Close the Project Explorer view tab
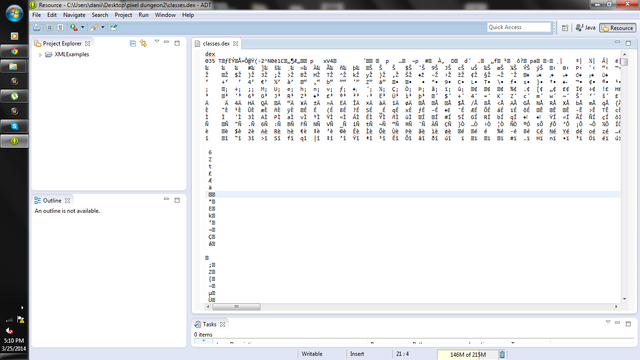 pos(88,43)
